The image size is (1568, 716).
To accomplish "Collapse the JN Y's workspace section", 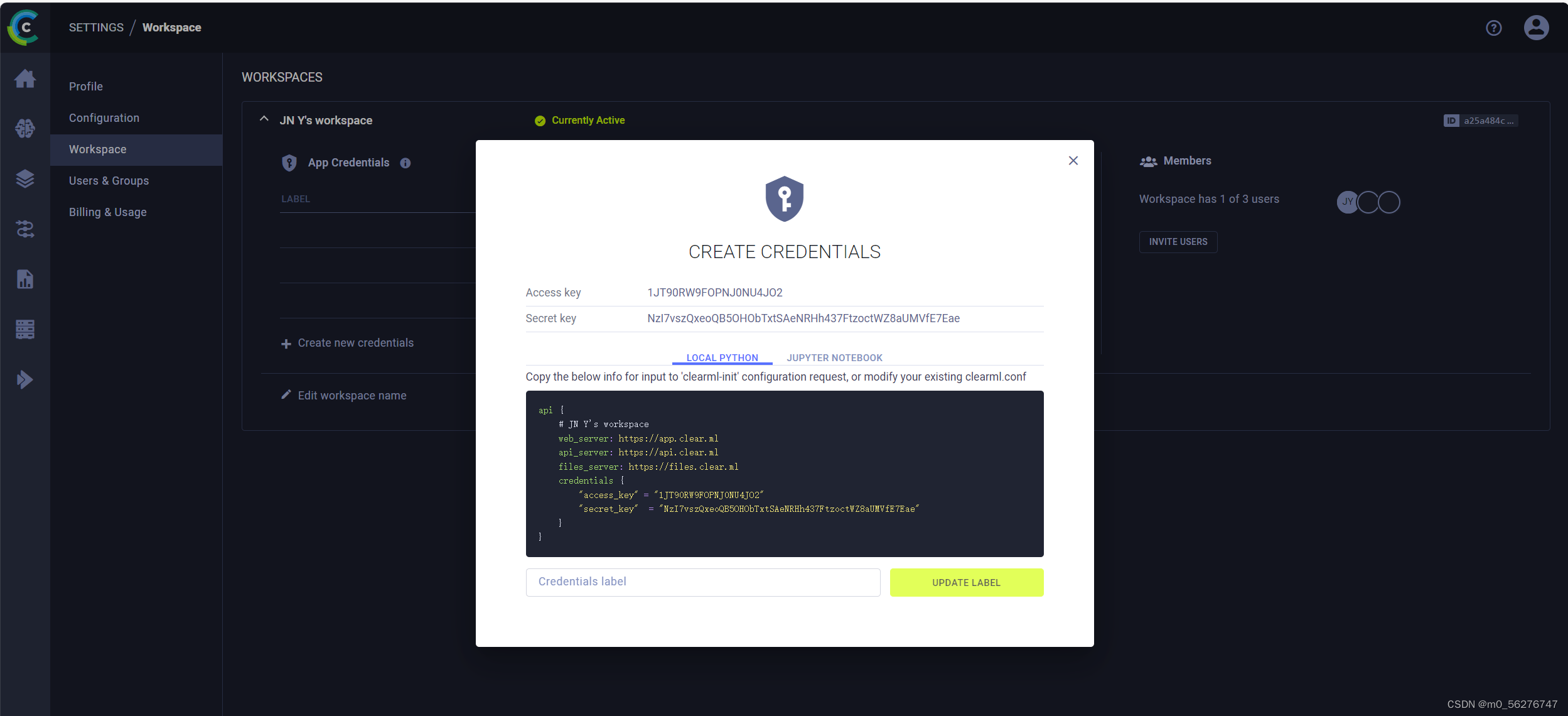I will pos(264,119).
